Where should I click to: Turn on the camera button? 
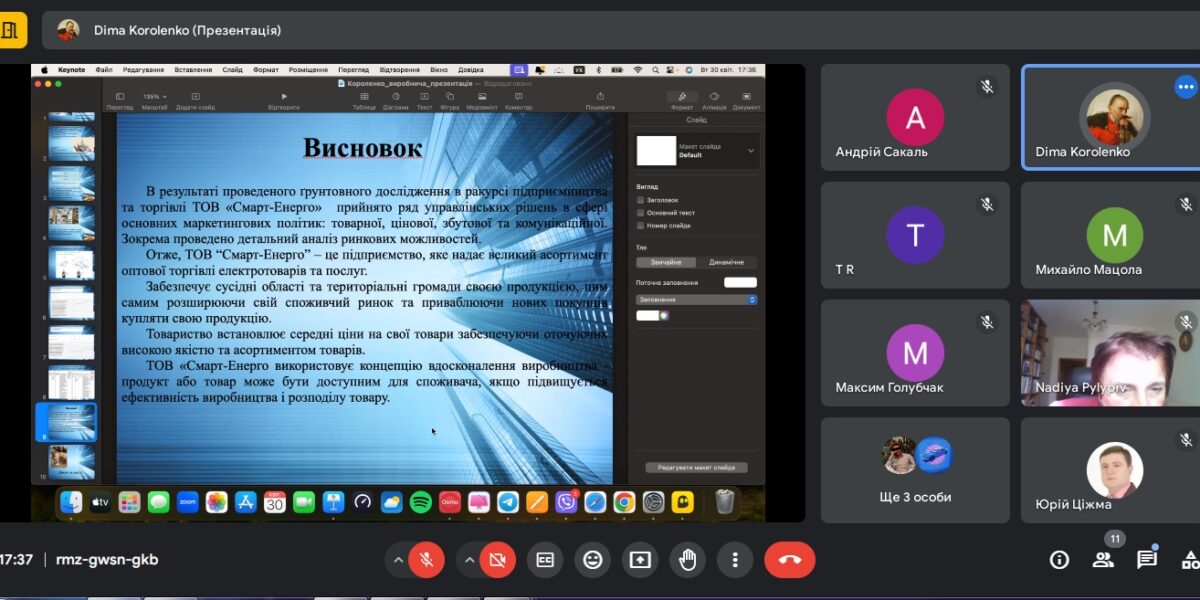(497, 560)
